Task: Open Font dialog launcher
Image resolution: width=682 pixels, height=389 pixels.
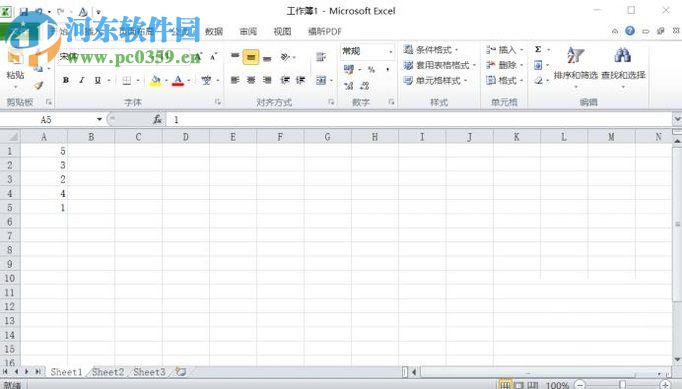Action: click(217, 102)
